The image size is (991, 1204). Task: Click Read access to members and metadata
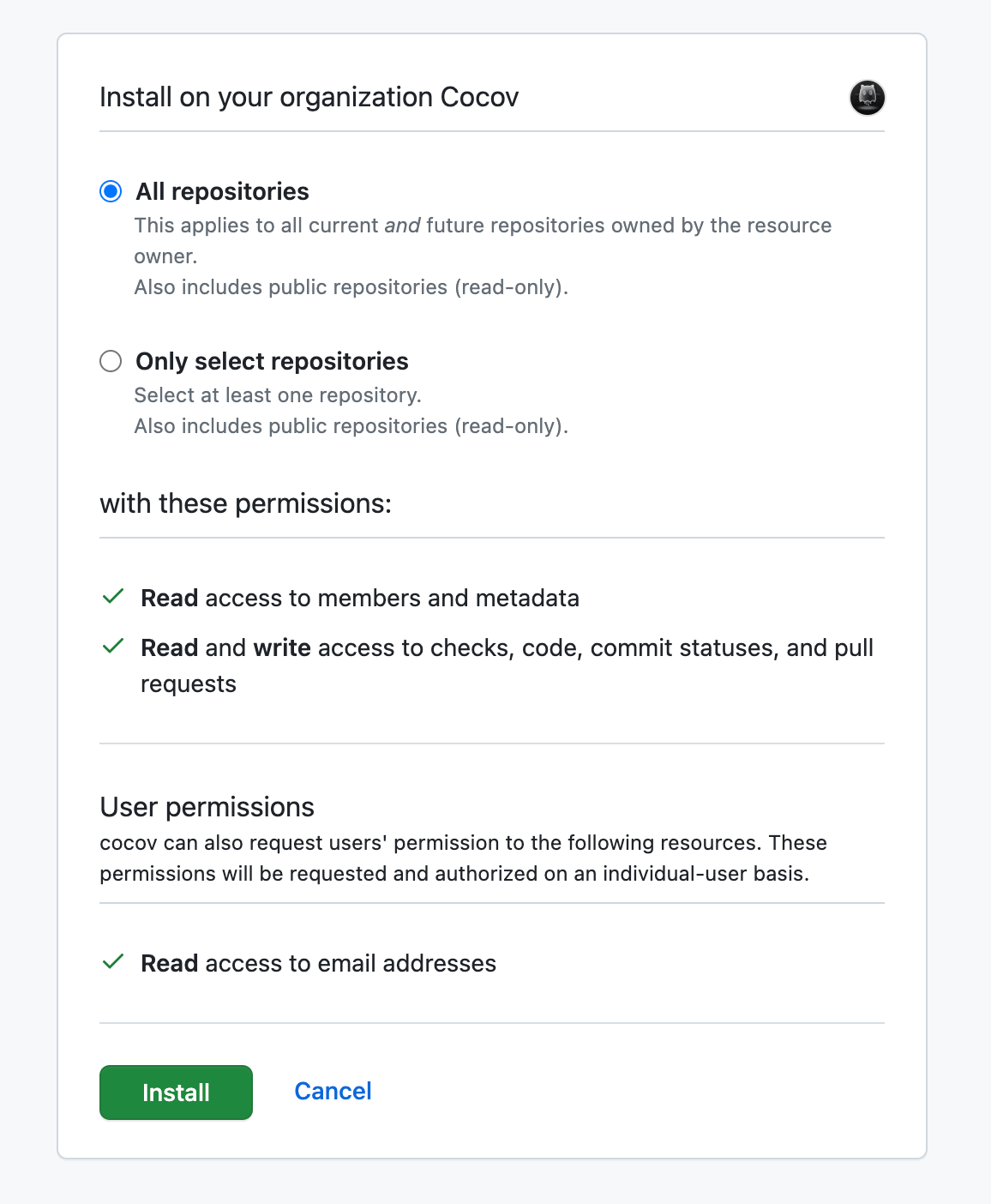tap(360, 598)
